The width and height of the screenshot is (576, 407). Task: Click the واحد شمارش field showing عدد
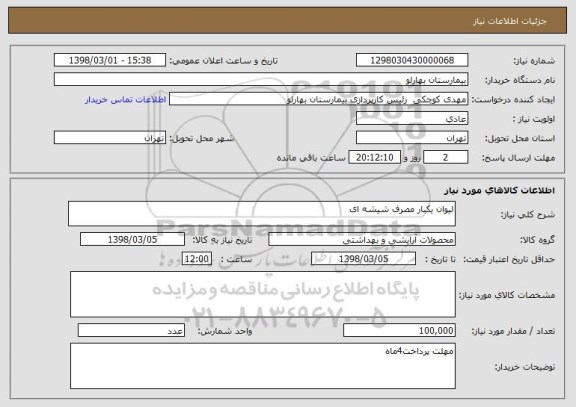click(131, 330)
